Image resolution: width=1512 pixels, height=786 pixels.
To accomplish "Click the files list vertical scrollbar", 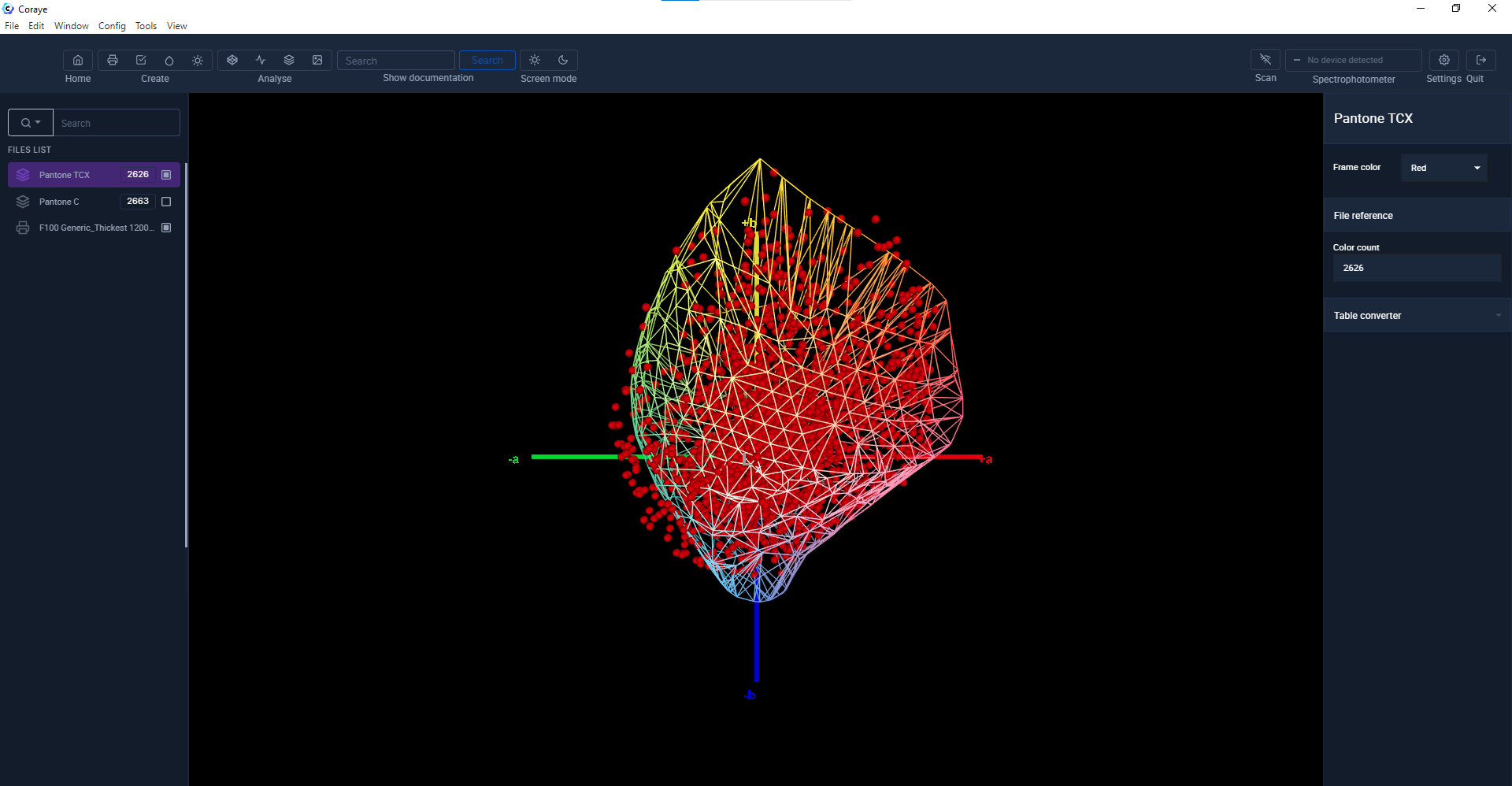I will (186, 354).
